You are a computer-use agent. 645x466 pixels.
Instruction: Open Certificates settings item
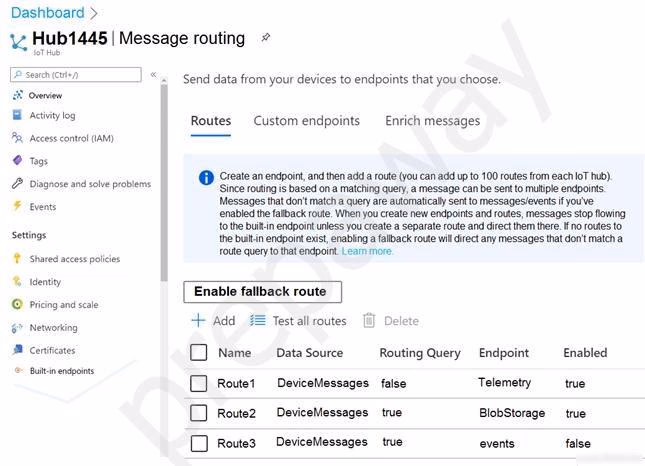[52, 350]
